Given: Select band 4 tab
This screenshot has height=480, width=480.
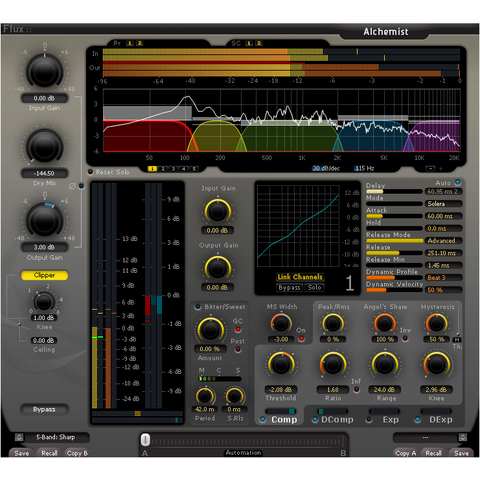Looking at the screenshot, I should [x=183, y=169].
